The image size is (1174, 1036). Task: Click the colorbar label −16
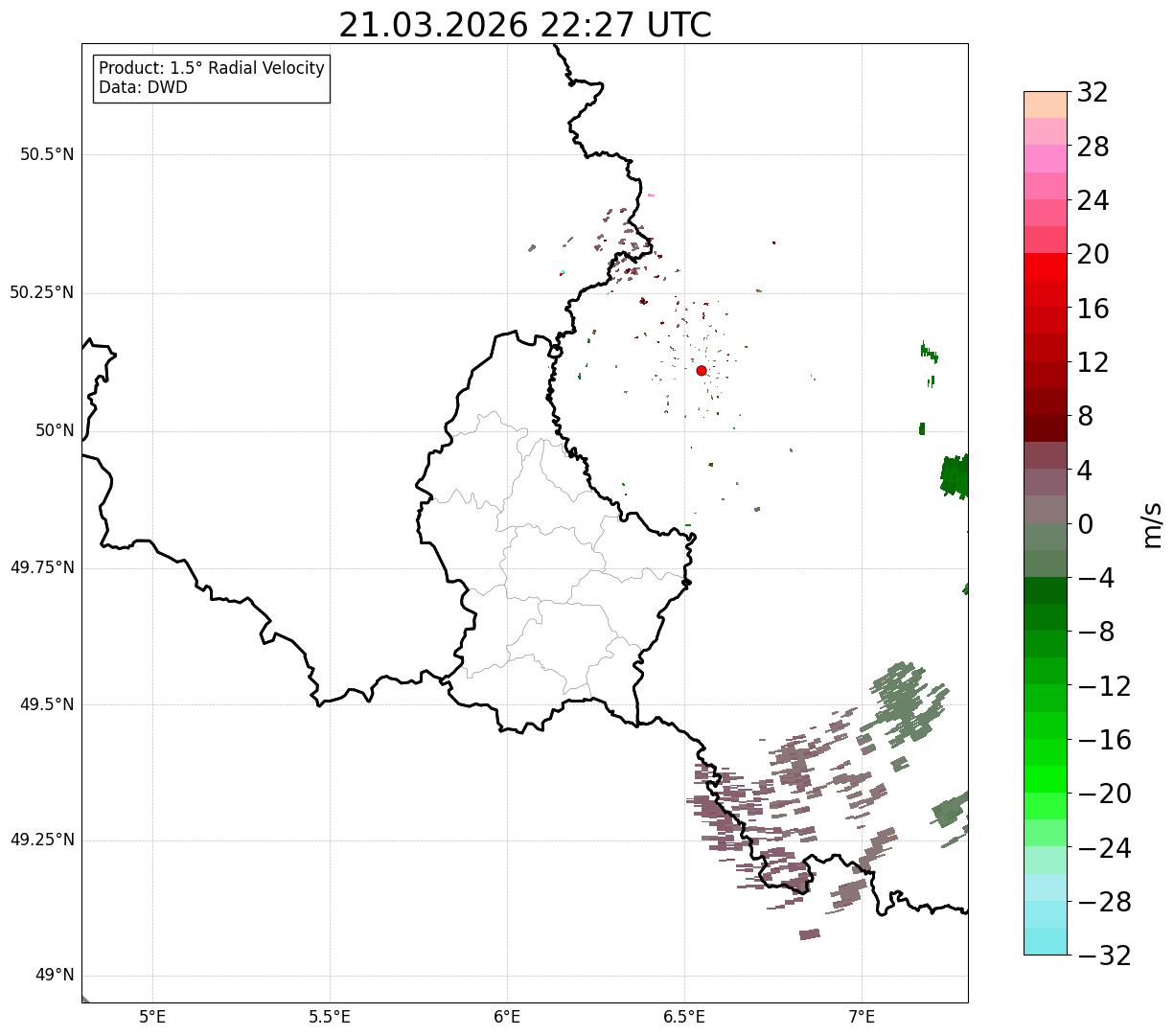point(1104,740)
